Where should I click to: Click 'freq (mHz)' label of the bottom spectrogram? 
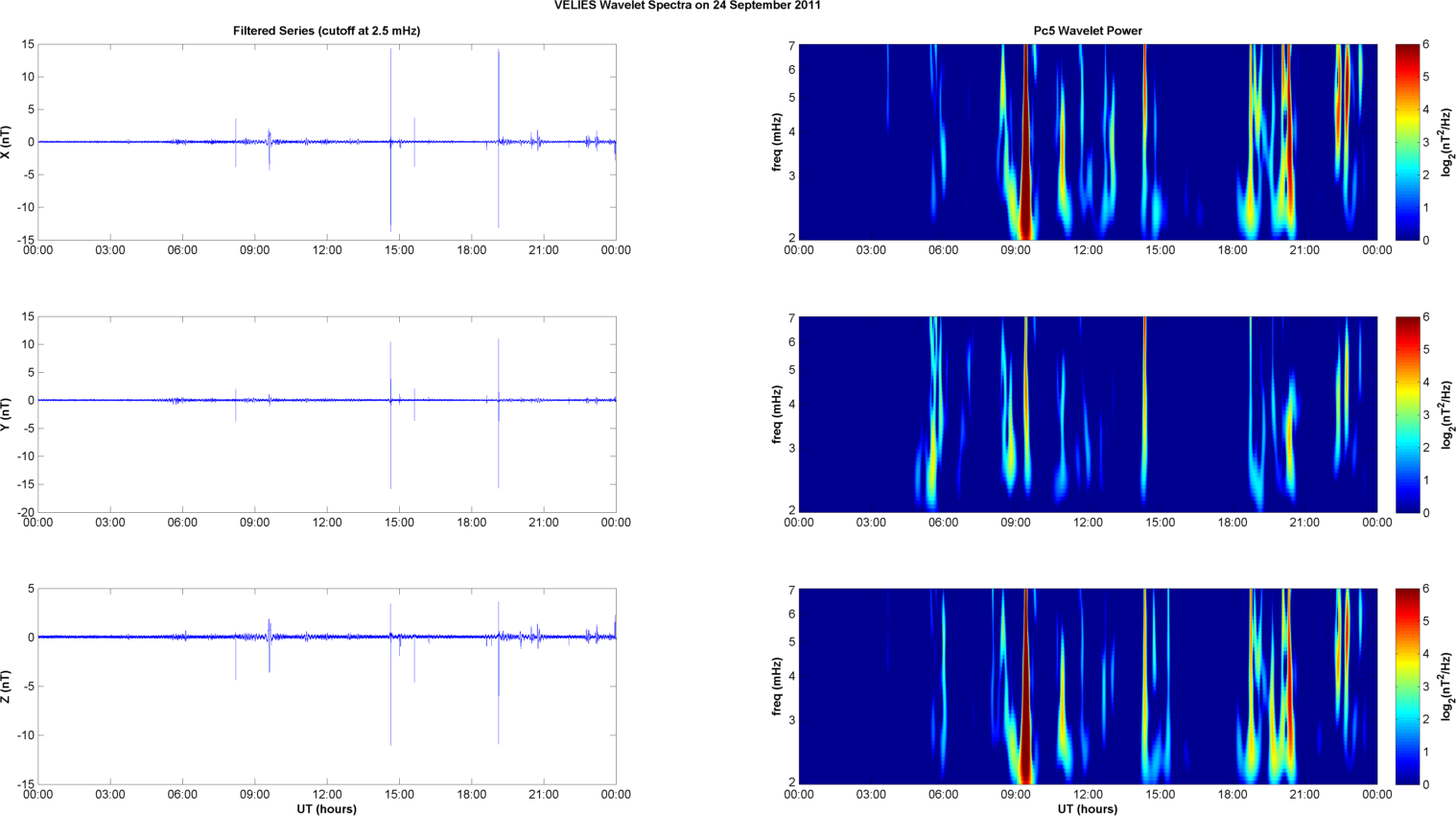pyautogui.click(x=778, y=687)
